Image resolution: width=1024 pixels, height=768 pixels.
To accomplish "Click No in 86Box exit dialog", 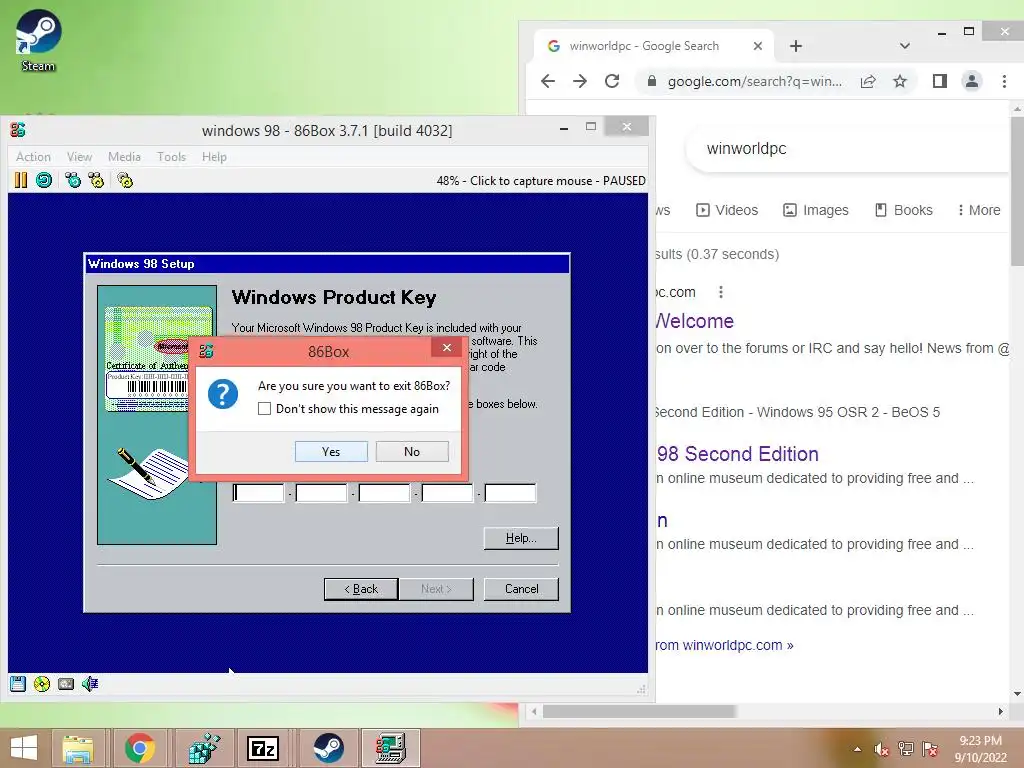I will coord(411,451).
